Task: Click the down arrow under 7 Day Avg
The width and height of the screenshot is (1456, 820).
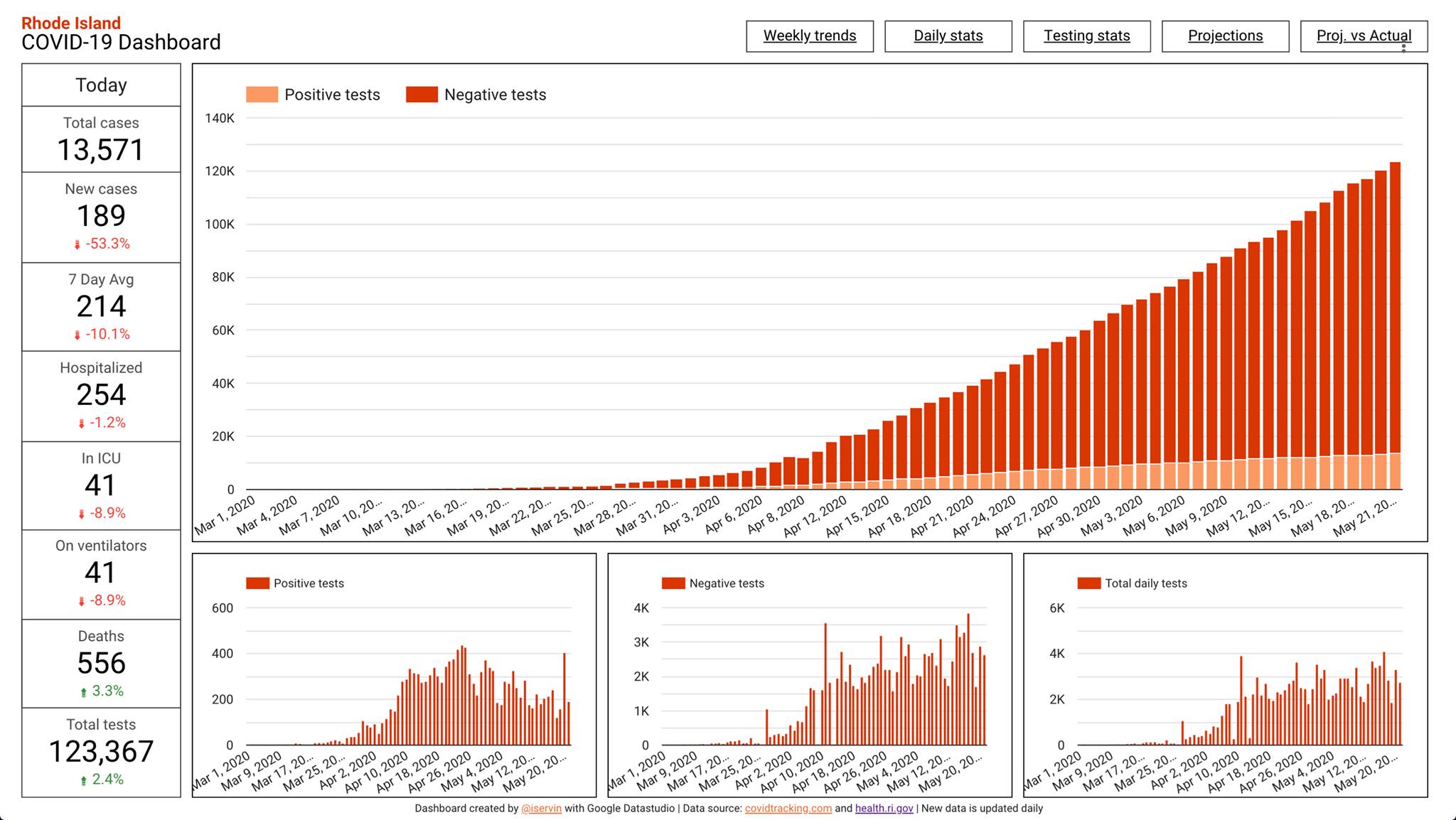Action: [x=77, y=335]
